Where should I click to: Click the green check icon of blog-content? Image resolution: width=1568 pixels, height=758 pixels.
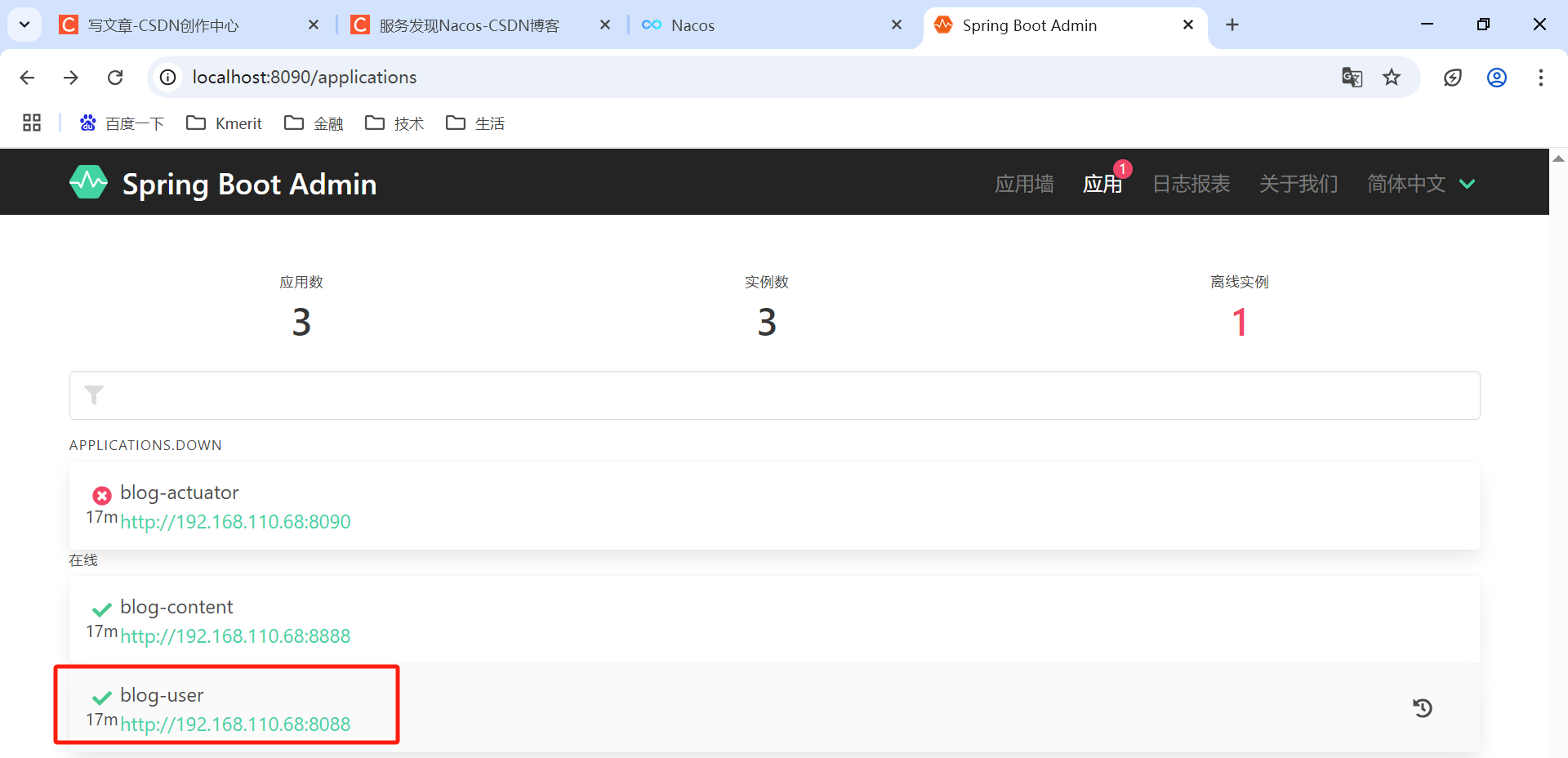click(x=102, y=609)
